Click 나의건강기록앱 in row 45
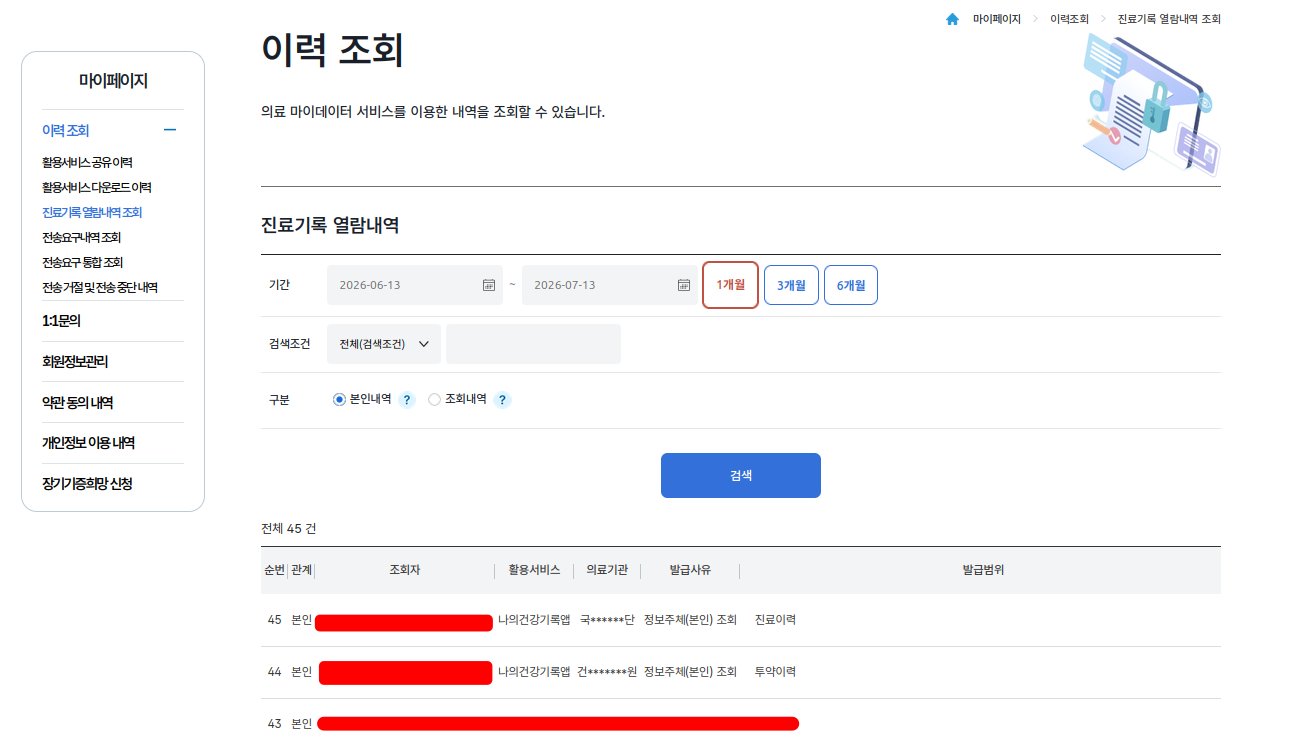 click(x=534, y=620)
